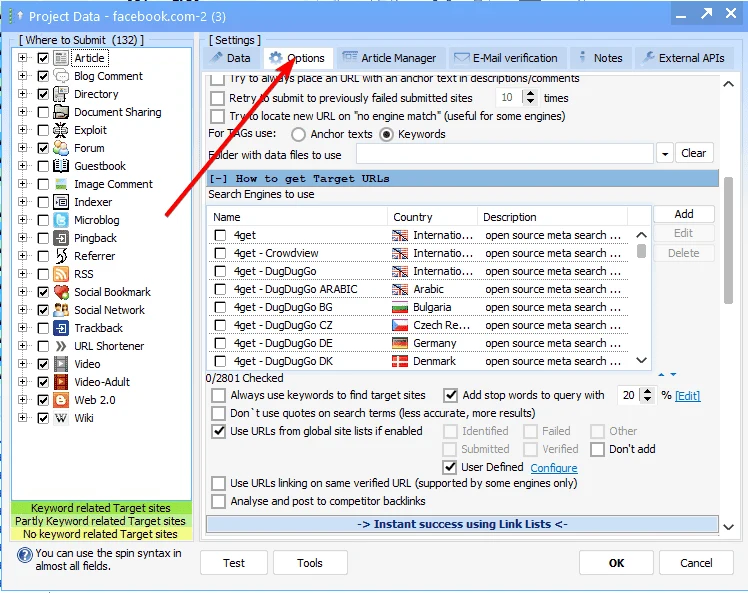The image size is (748, 593).
Task: Decrease the stop words percent spinner
Action: click(647, 399)
